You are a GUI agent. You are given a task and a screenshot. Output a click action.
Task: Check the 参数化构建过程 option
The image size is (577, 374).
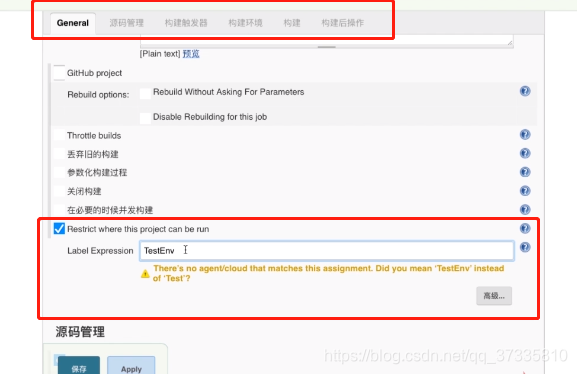59,172
